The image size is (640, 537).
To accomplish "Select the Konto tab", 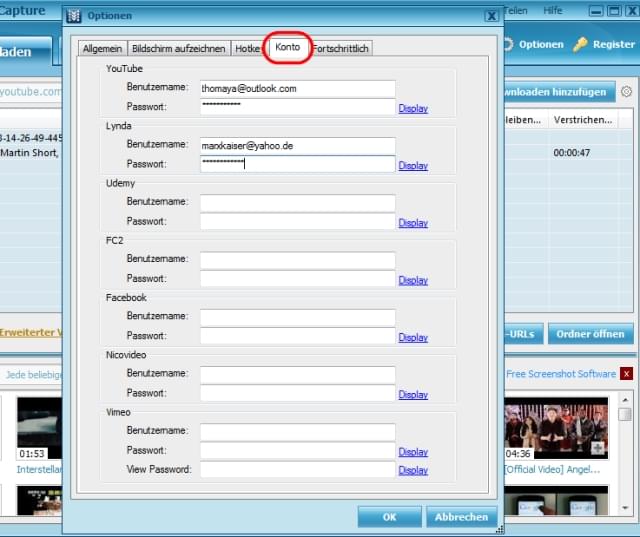I will tap(288, 47).
